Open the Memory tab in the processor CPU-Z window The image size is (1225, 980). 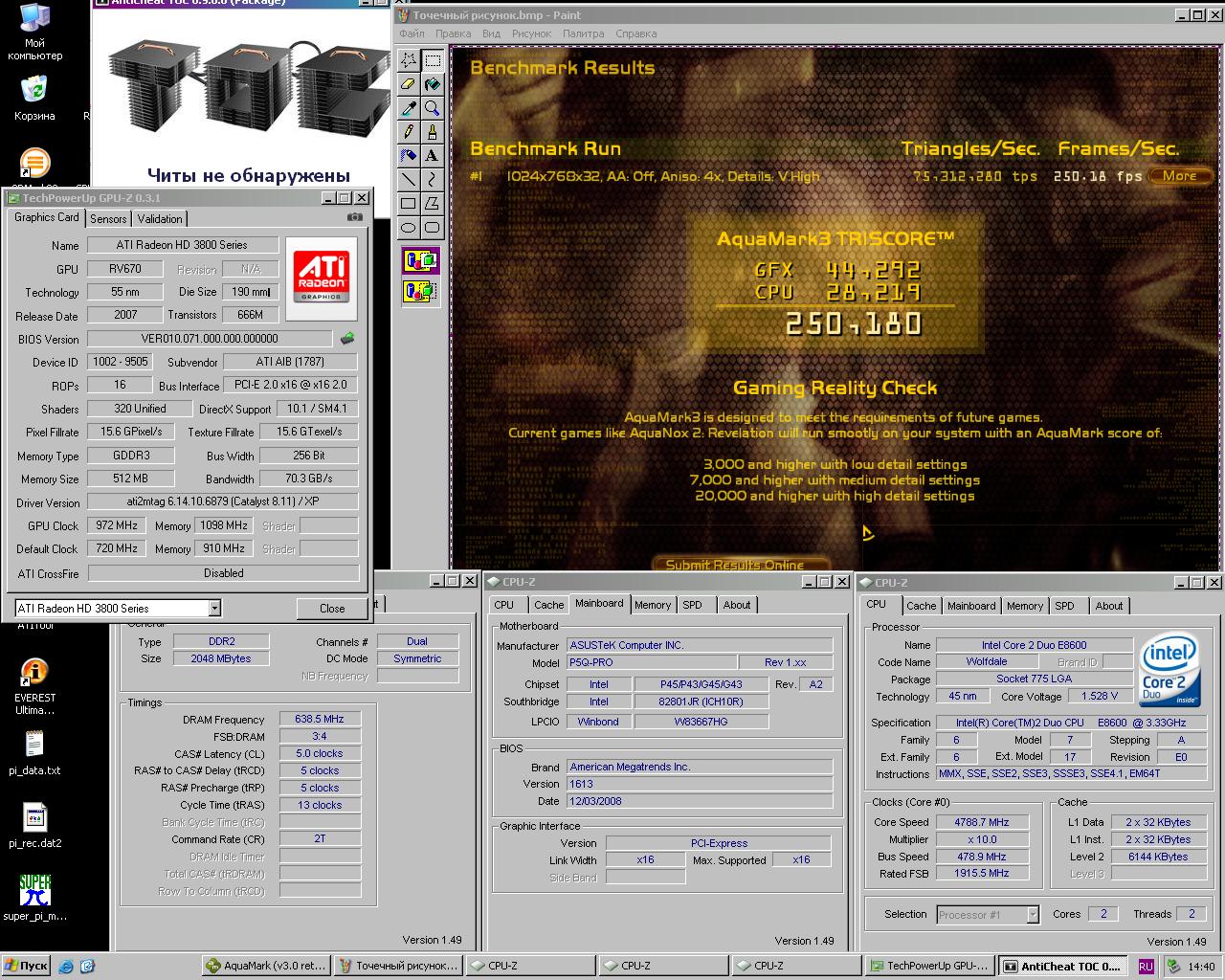pyautogui.click(x=1024, y=606)
